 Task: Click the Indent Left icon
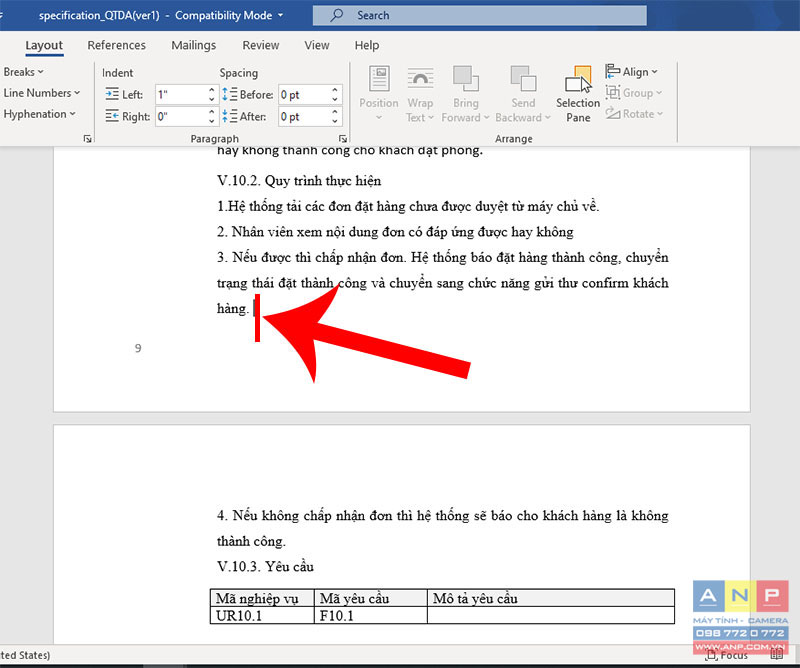[x=112, y=94]
